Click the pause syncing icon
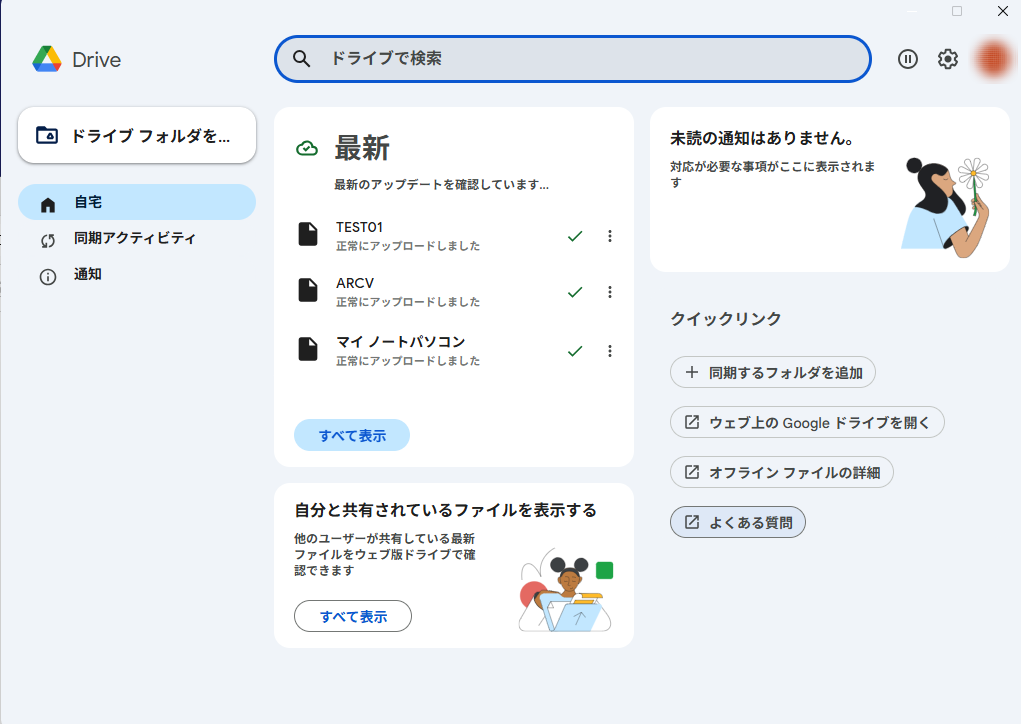 [908, 59]
